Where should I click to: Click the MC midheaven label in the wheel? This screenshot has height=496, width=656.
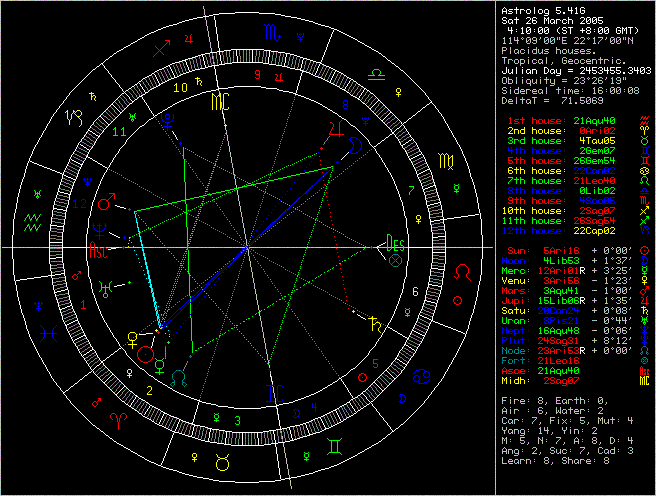pos(219,102)
